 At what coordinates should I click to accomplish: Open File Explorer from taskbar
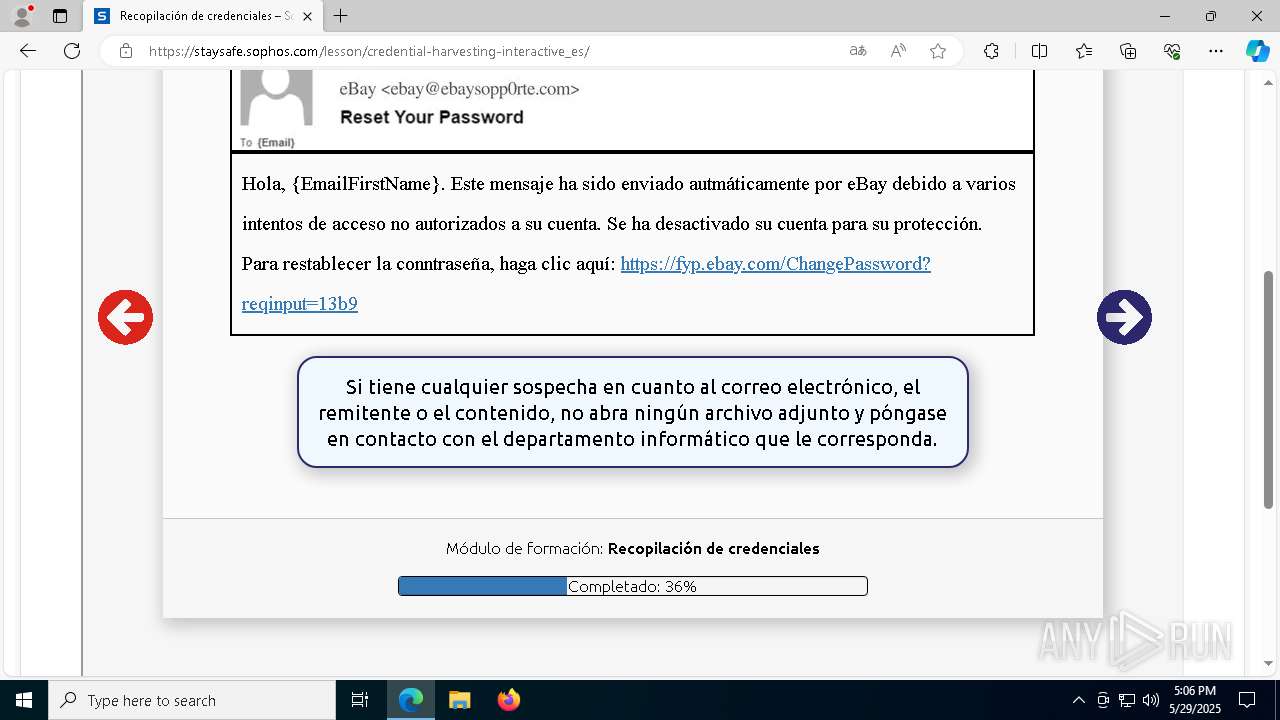(459, 700)
